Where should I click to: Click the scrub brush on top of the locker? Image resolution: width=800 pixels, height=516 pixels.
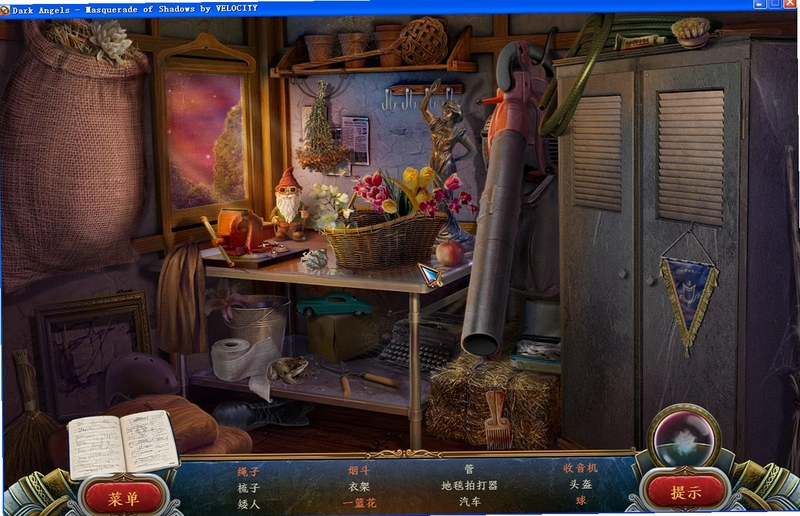tap(691, 32)
